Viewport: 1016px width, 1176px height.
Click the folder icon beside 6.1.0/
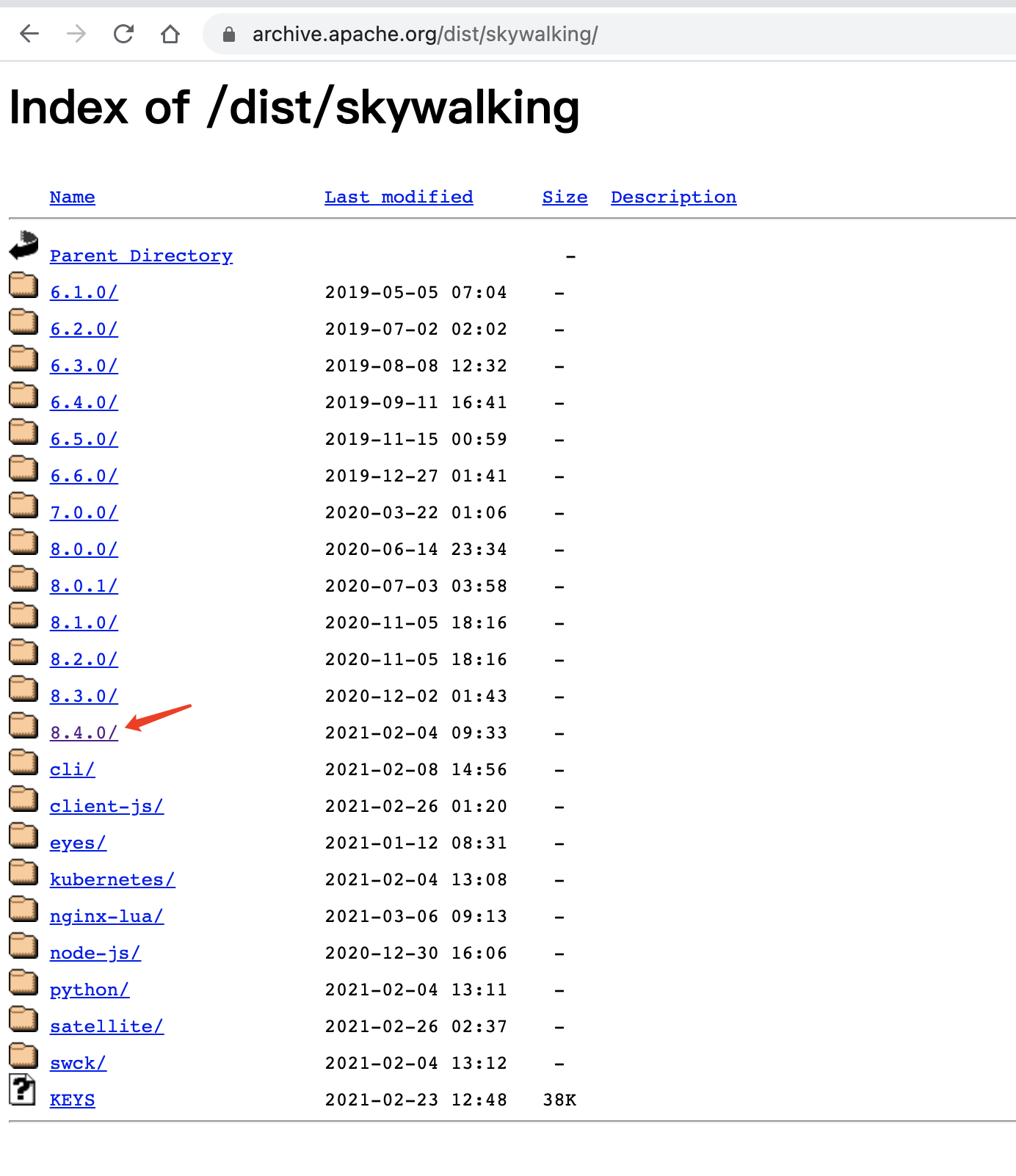click(23, 285)
